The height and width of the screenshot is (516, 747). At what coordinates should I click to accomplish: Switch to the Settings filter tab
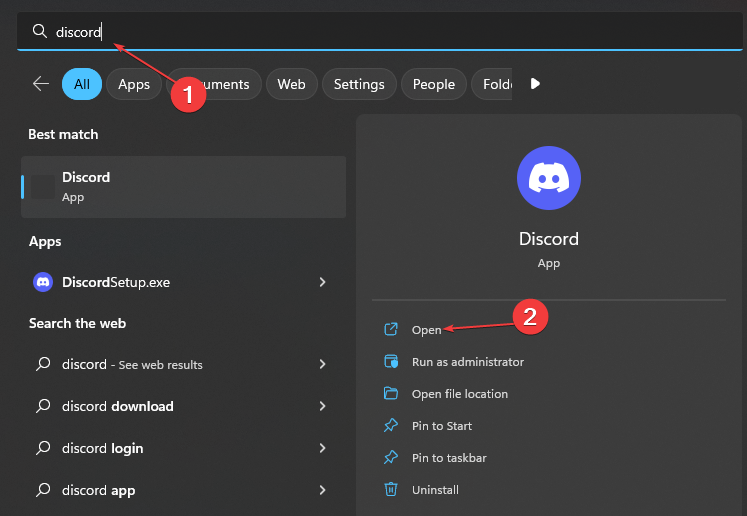pos(359,84)
